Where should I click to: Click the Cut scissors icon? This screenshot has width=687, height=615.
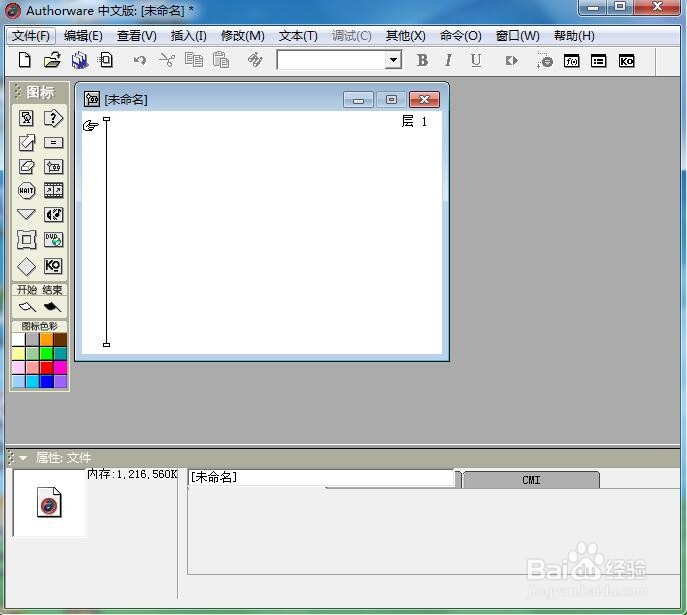(167, 60)
